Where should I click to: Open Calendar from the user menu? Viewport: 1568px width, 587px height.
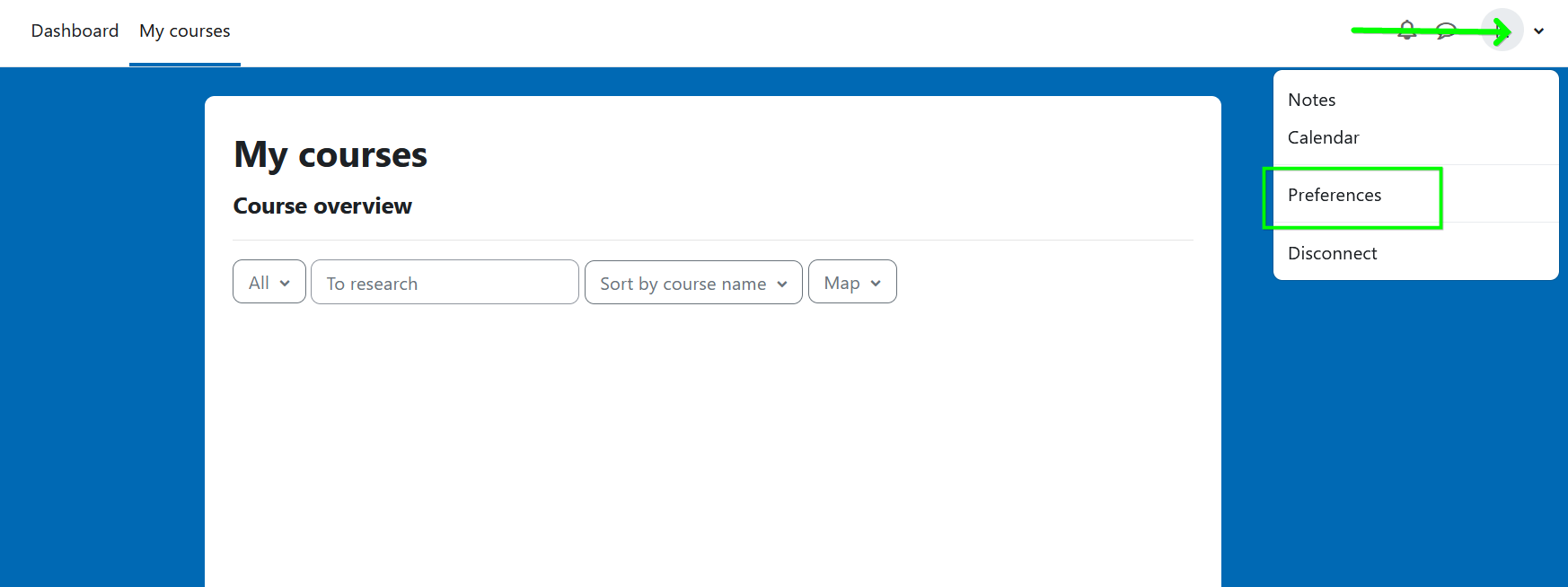1323,137
